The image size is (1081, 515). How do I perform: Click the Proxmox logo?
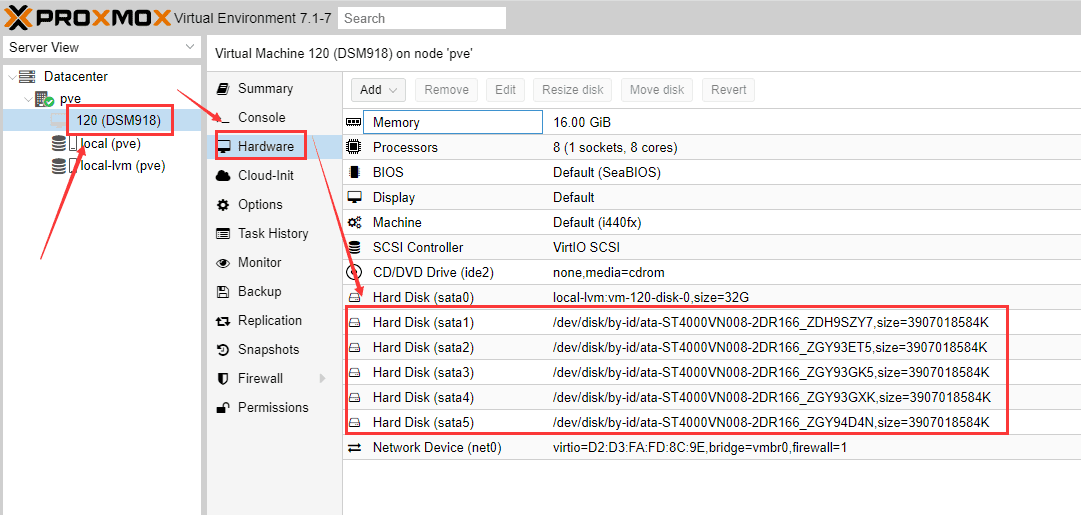pyautogui.click(x=88, y=17)
